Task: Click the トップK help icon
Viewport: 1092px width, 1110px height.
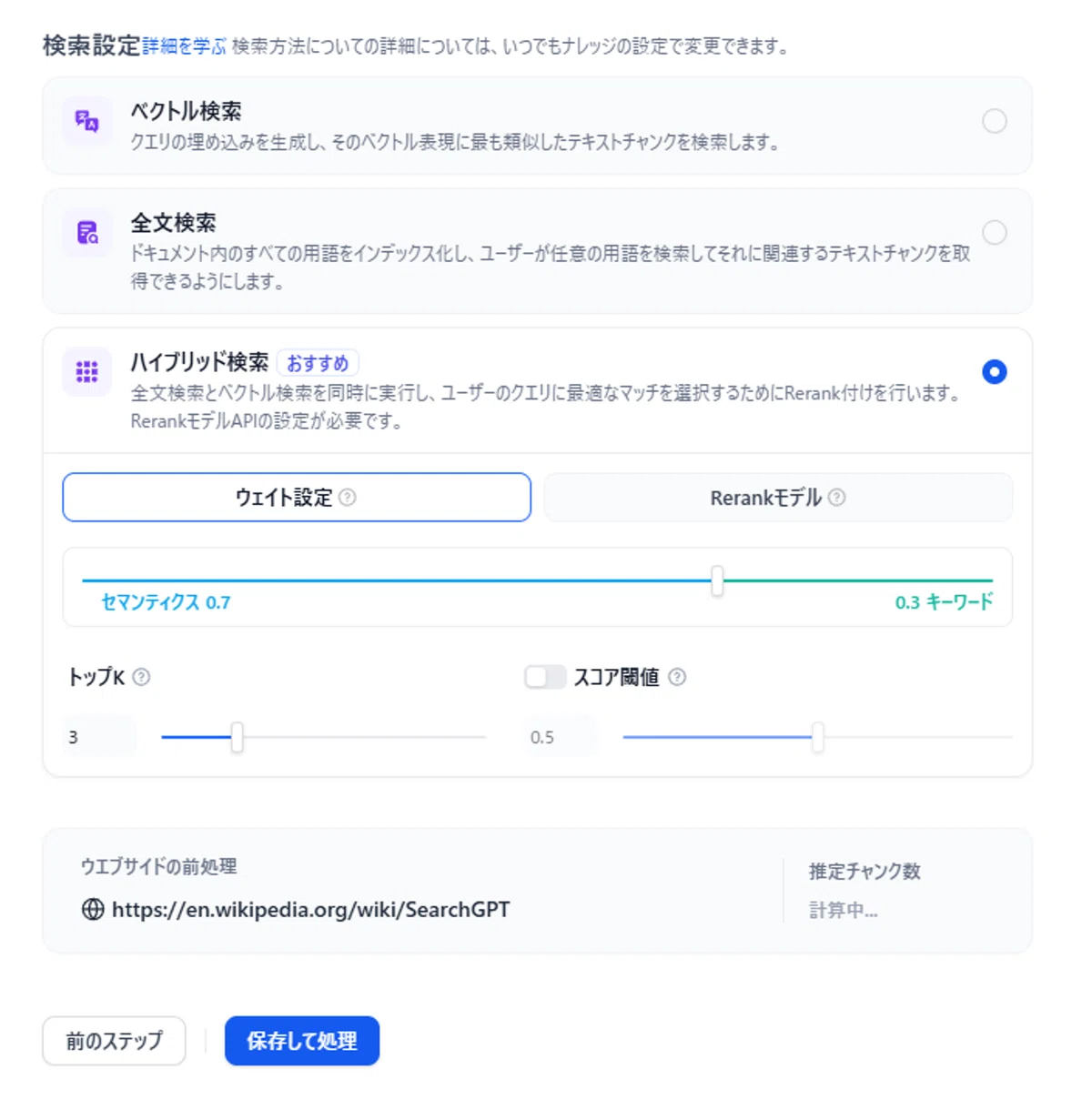Action: [141, 677]
